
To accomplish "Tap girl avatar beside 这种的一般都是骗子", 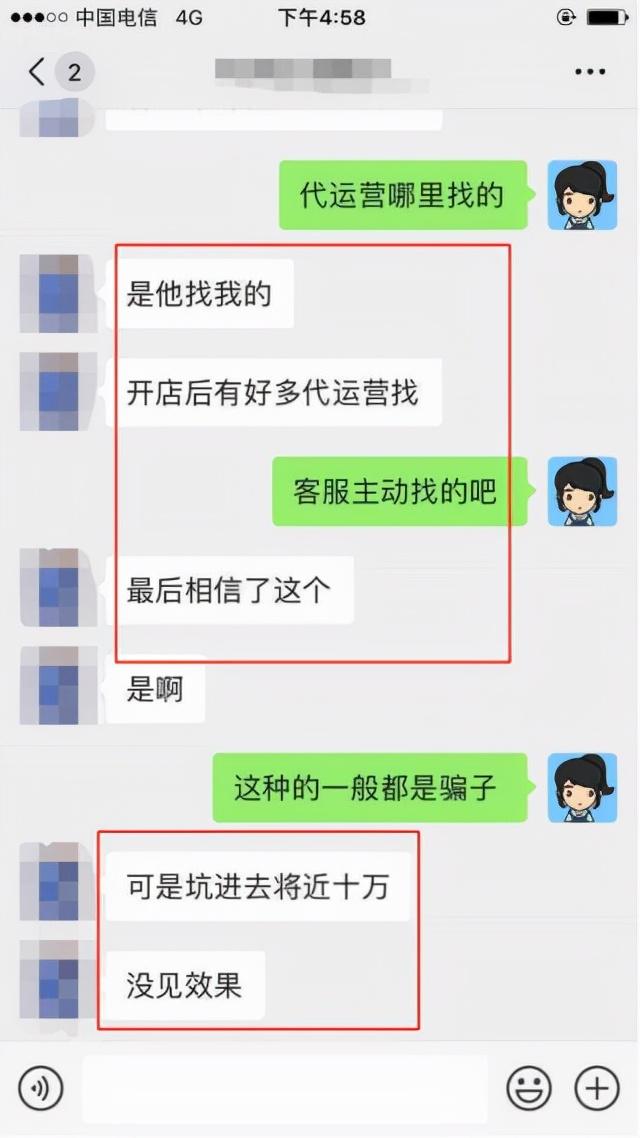I will tap(582, 787).
